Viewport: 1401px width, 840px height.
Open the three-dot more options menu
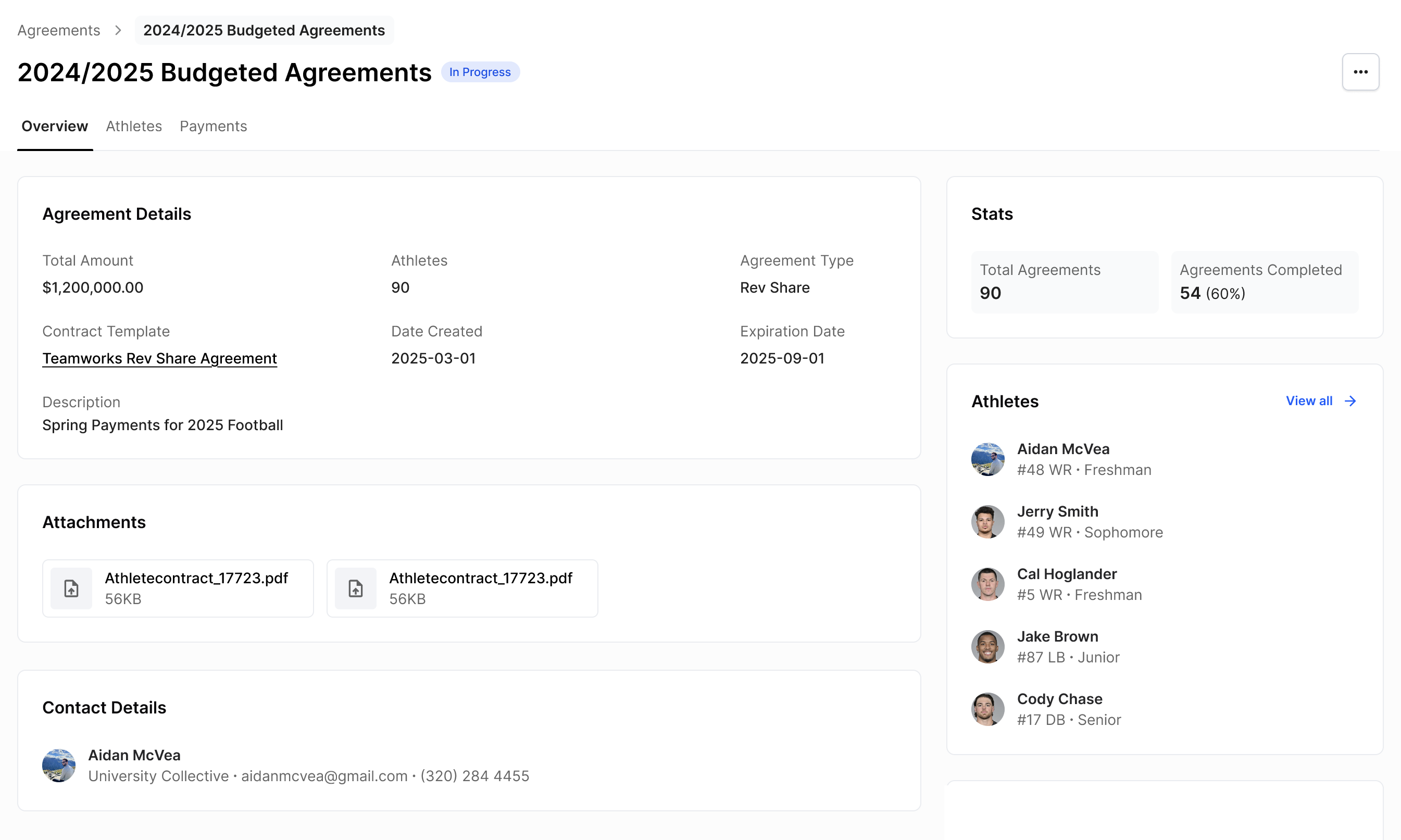[x=1360, y=72]
